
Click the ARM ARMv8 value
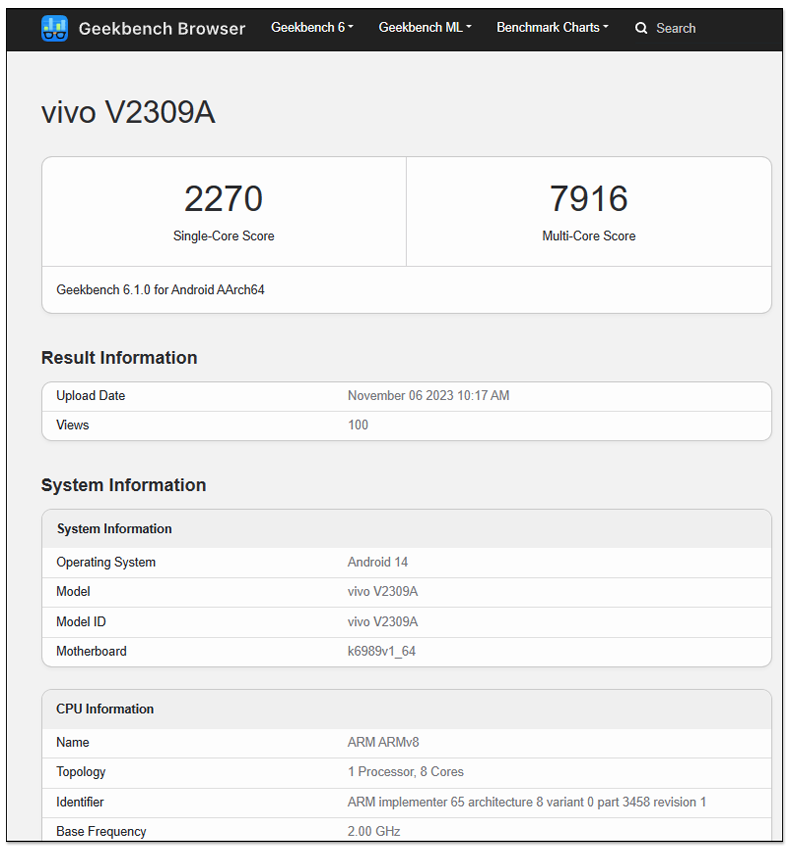pos(383,742)
